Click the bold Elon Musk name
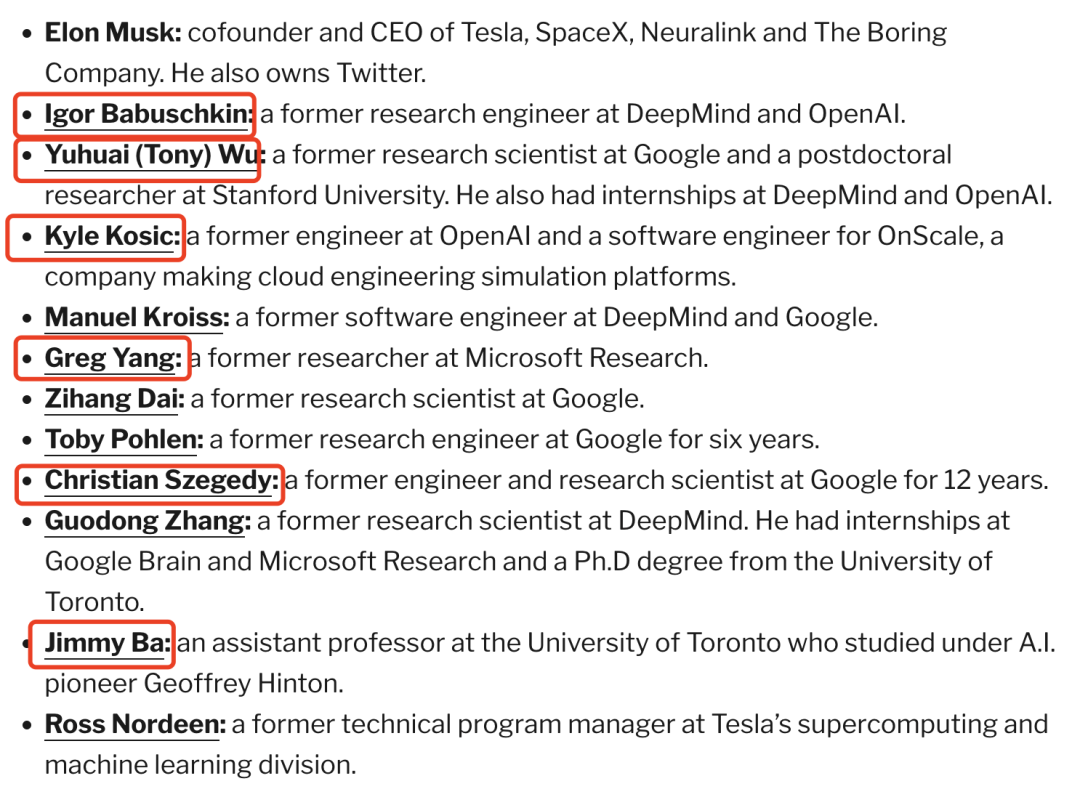 click(x=112, y=32)
